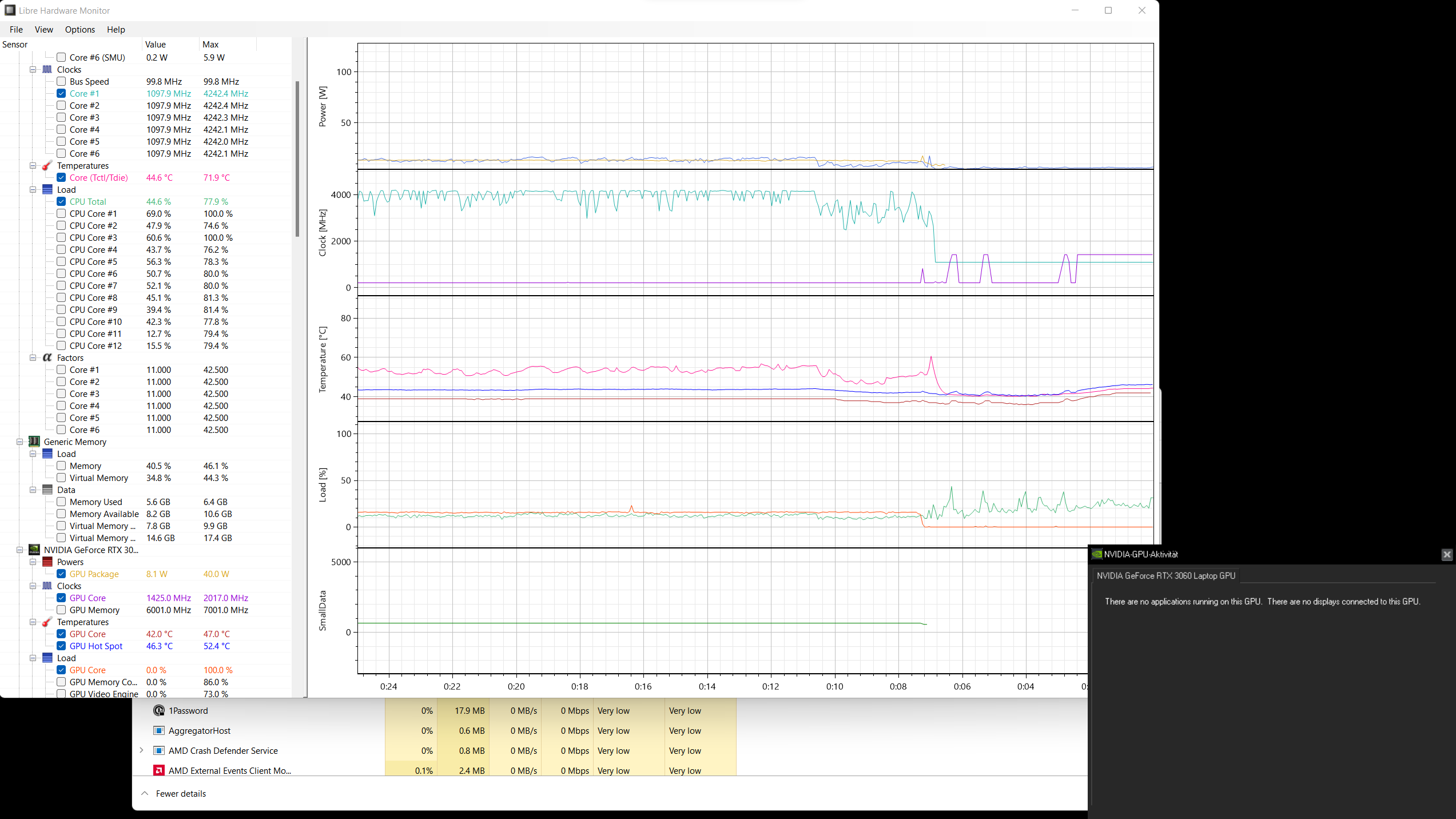1456x819 pixels.
Task: Enable the CPU Core #1 load checkbox
Action: tap(61, 213)
